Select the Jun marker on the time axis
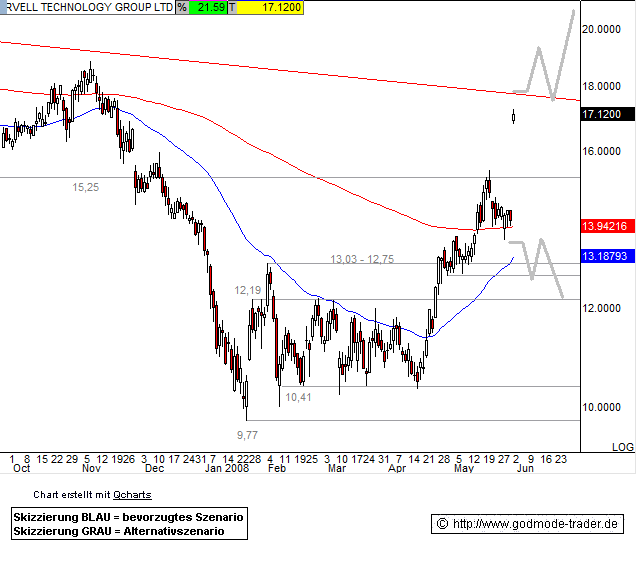636x565 pixels. pyautogui.click(x=524, y=467)
